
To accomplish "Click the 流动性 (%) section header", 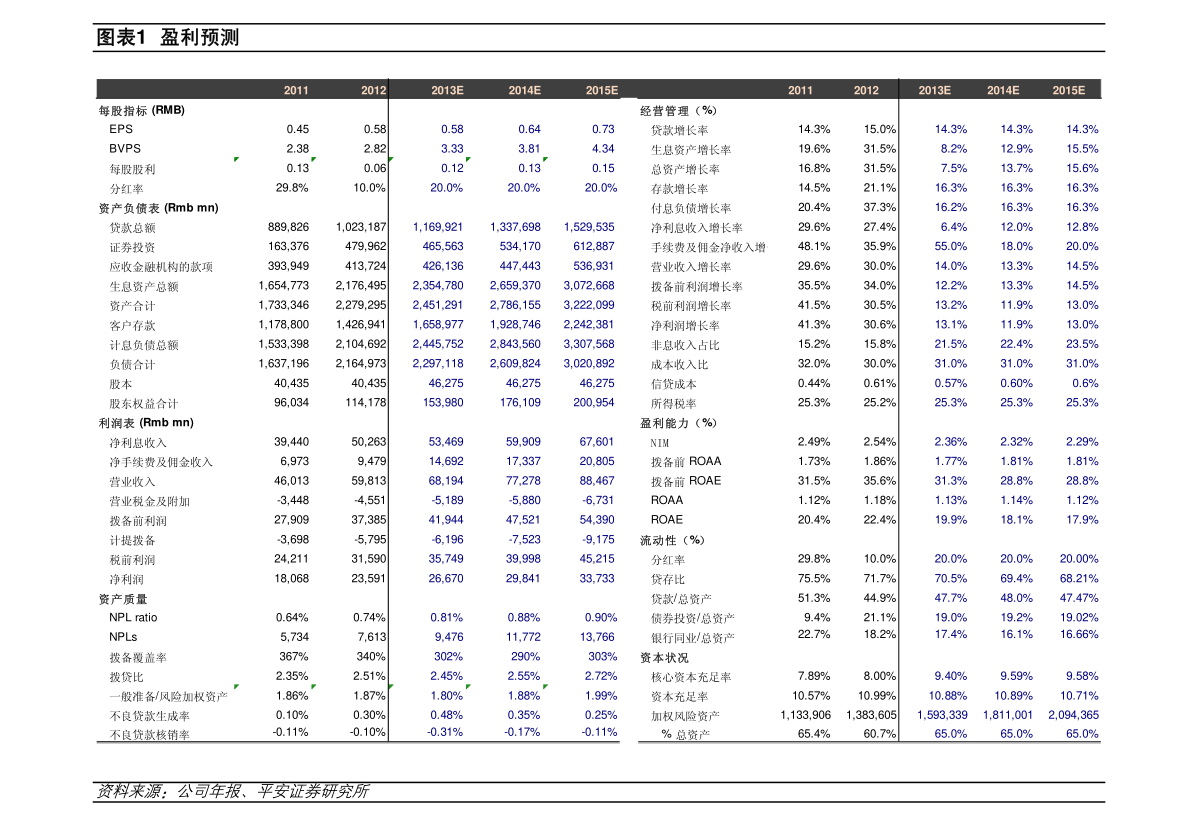I will 672,540.
